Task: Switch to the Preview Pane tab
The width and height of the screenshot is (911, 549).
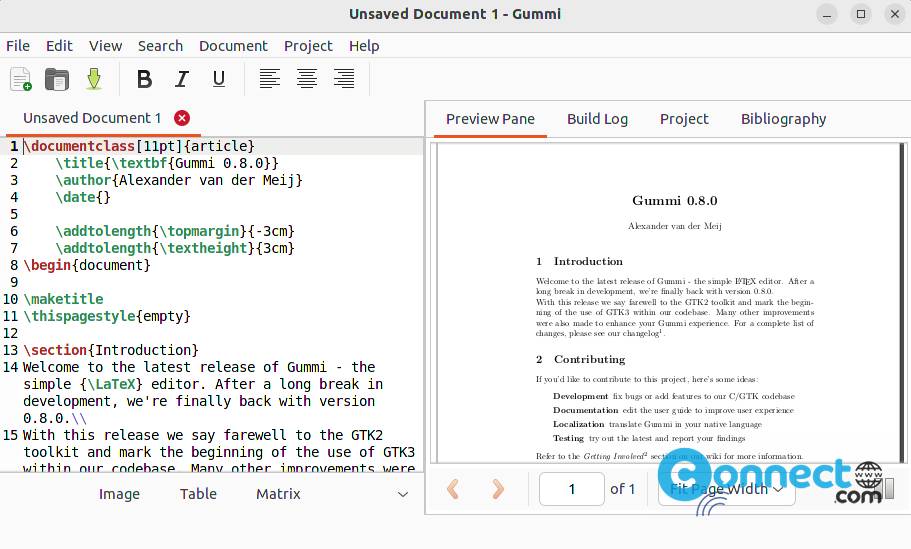Action: (490, 119)
